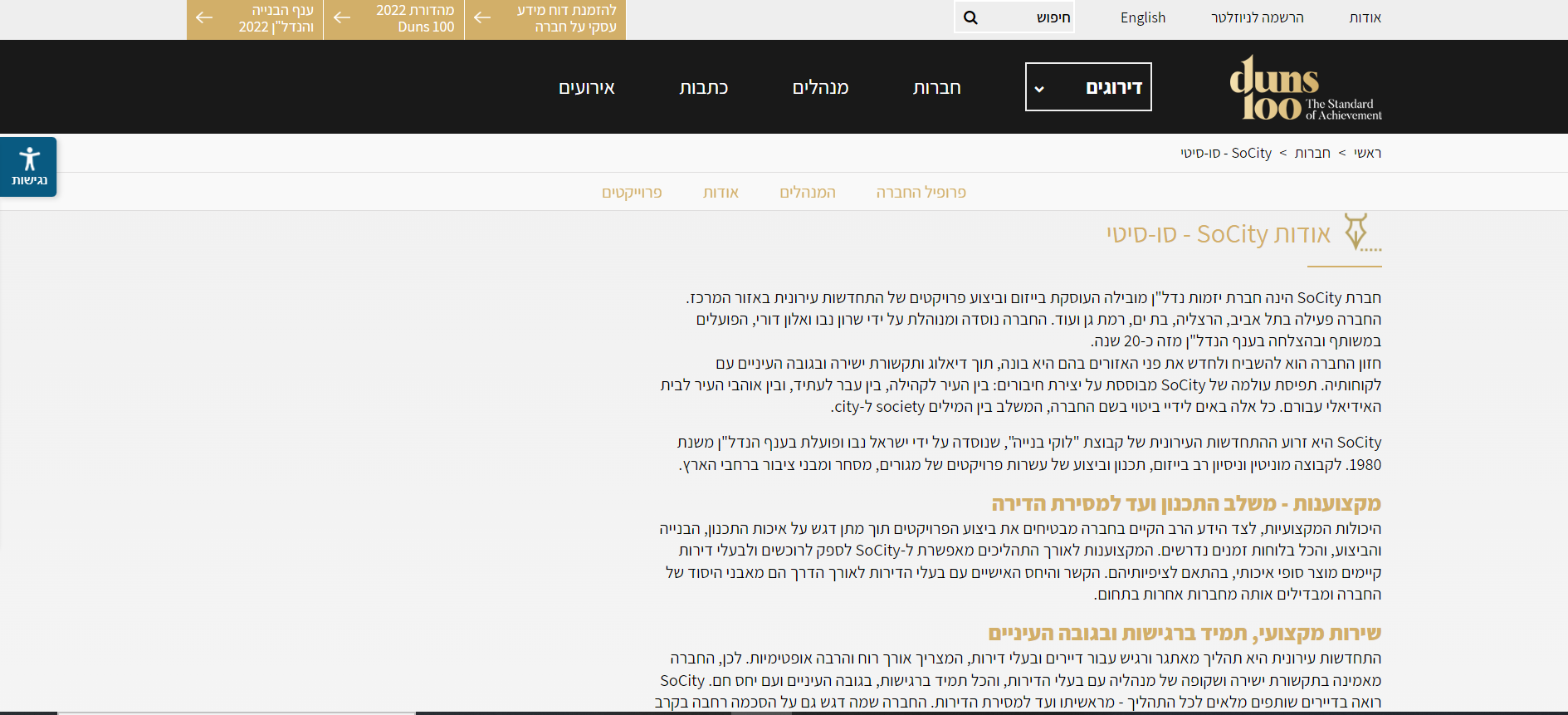Viewport: 1568px width, 715px height.
Task: Open the חברות main menu item
Action: (936, 87)
